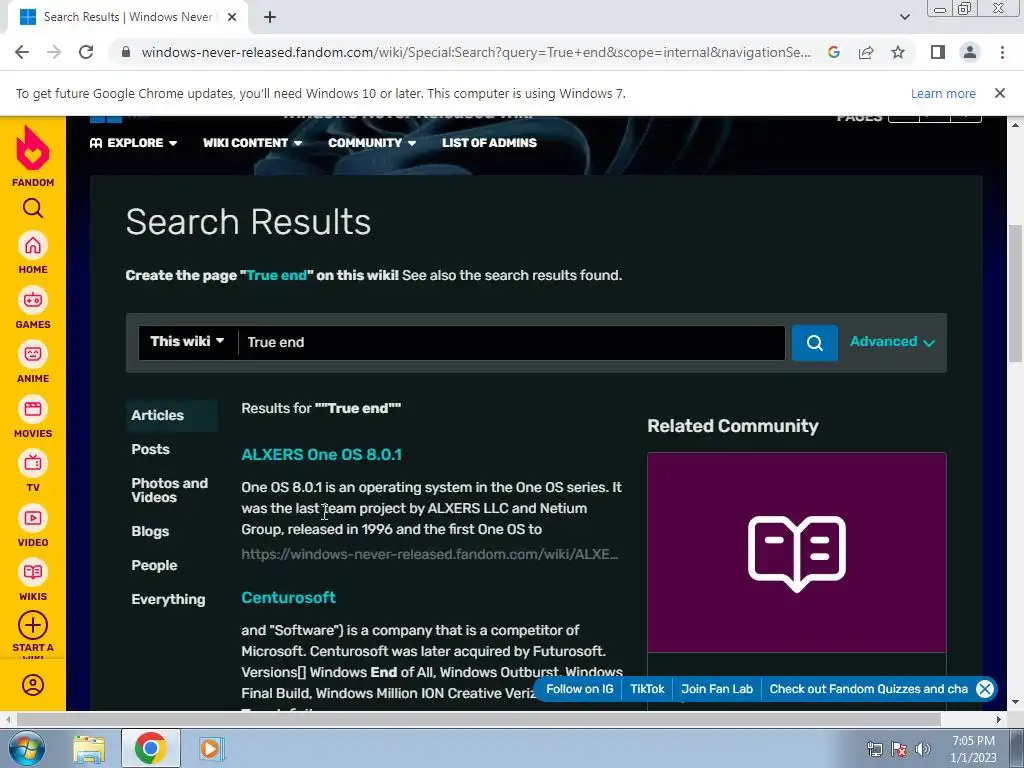Click the browser address bar

(x=475, y=52)
